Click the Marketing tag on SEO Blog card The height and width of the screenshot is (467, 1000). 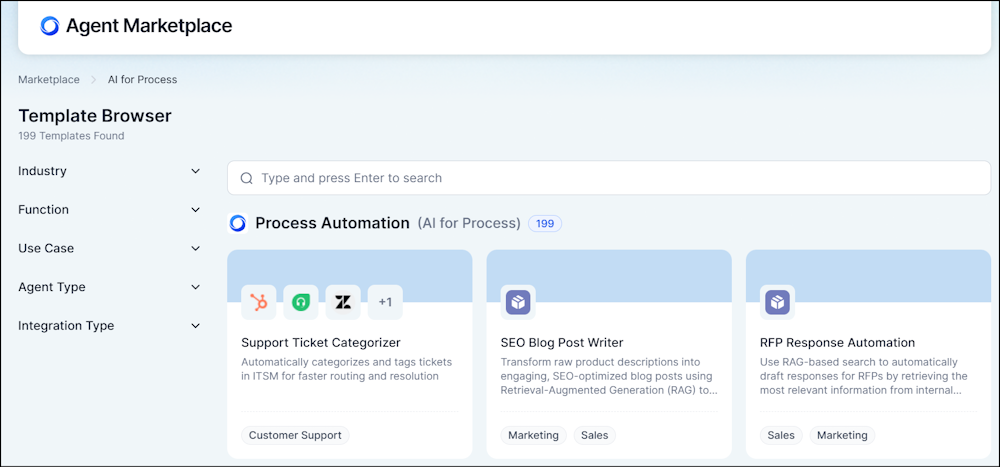coord(533,435)
